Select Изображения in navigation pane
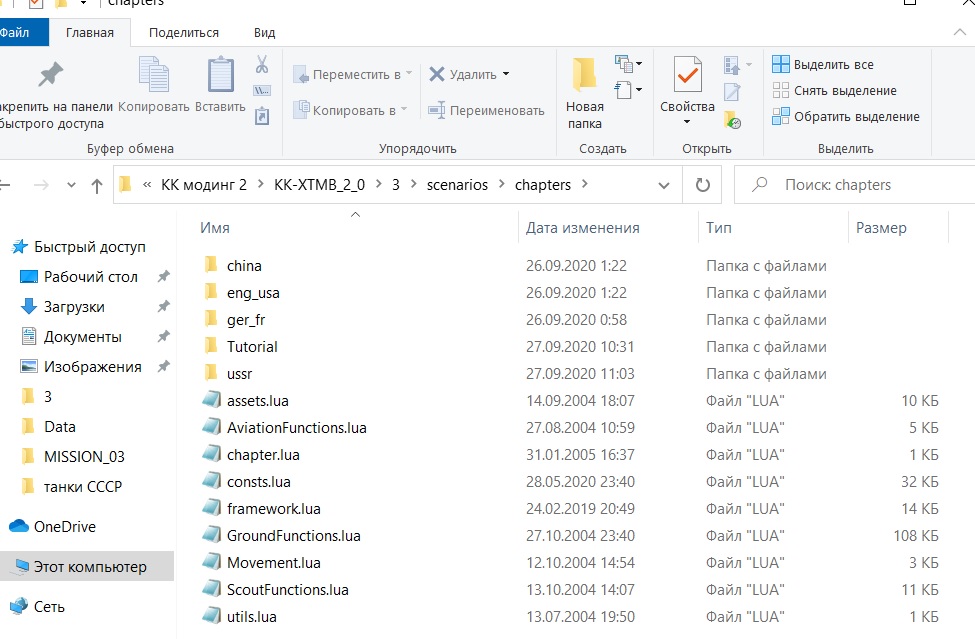 [x=92, y=367]
